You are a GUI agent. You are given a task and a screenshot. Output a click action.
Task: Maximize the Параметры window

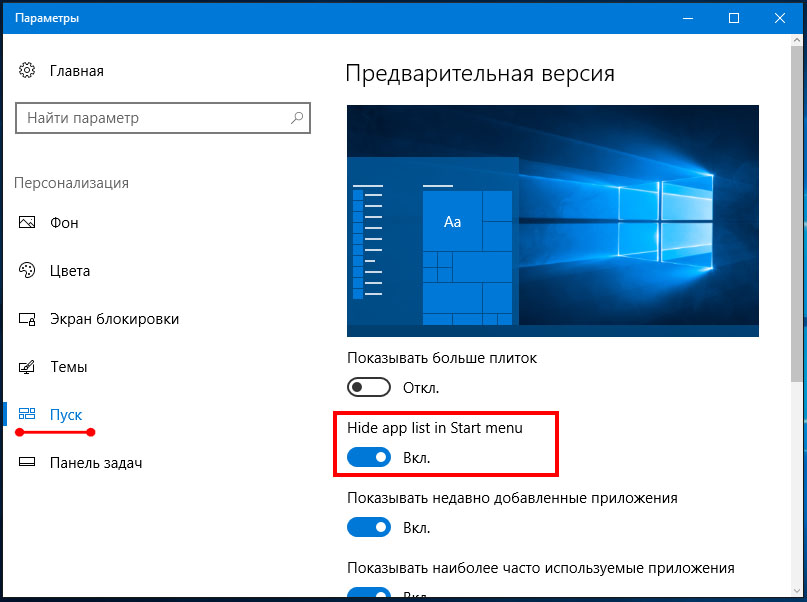(x=734, y=18)
